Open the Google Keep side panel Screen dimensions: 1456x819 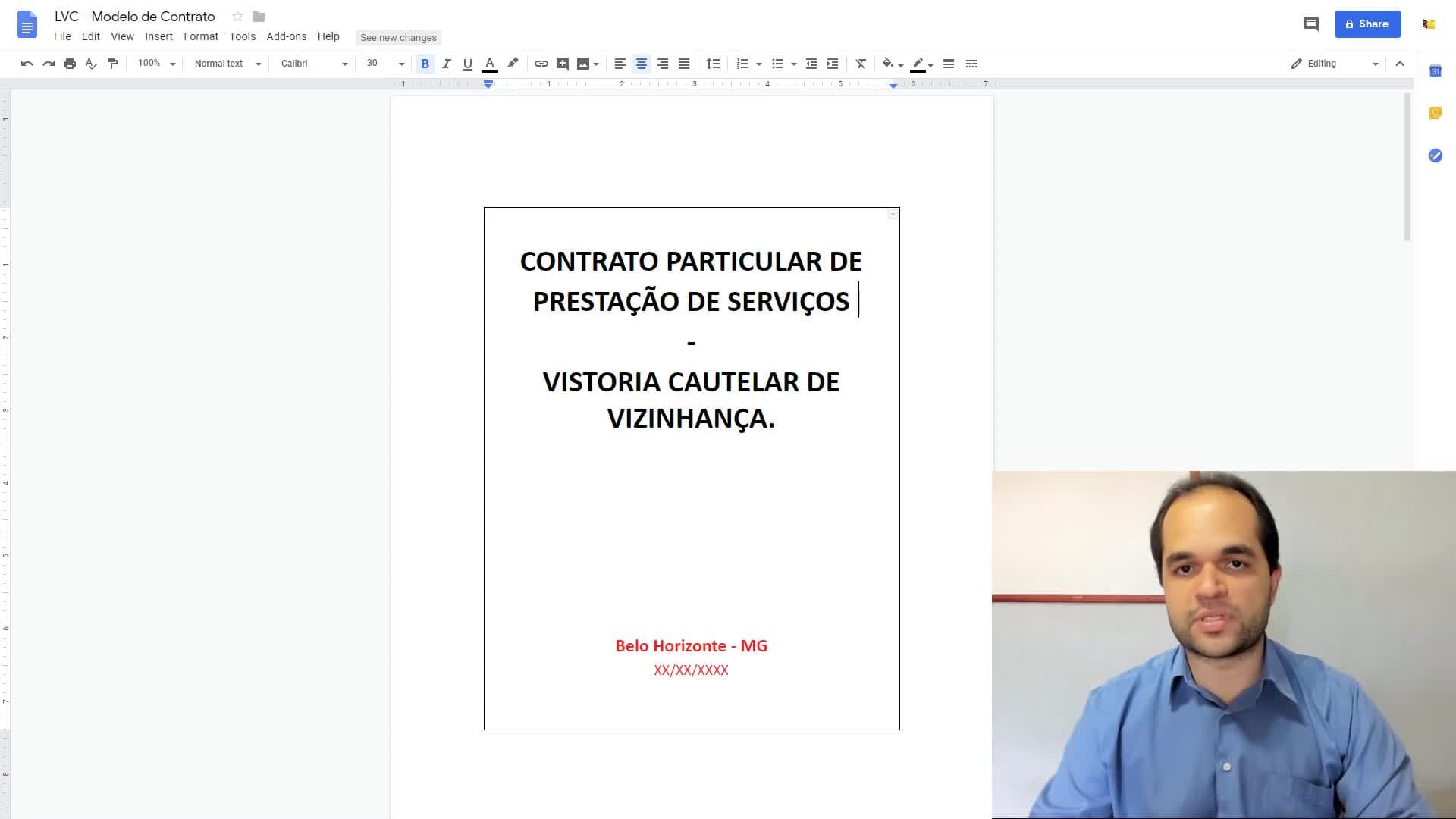click(x=1435, y=113)
